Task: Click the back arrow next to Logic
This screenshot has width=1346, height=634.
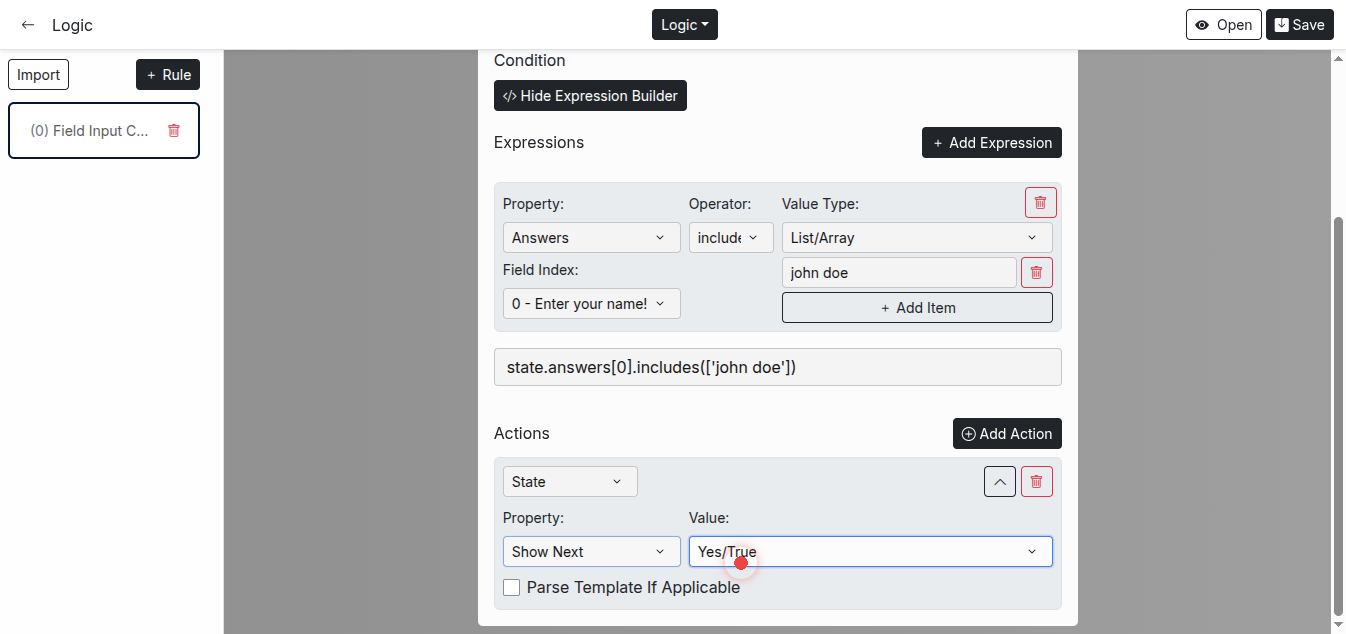Action: (x=28, y=25)
